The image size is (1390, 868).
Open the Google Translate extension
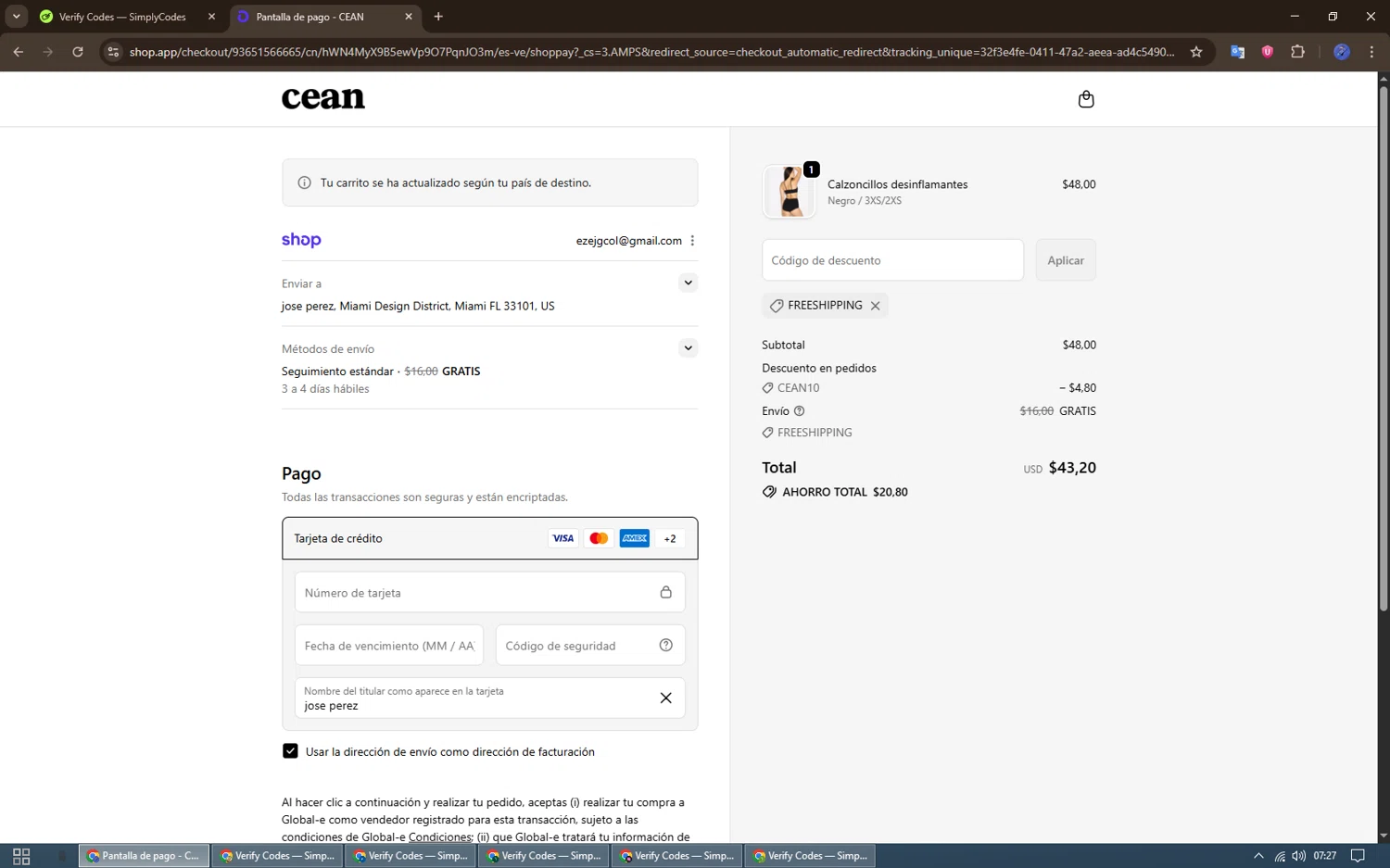tap(1237, 52)
